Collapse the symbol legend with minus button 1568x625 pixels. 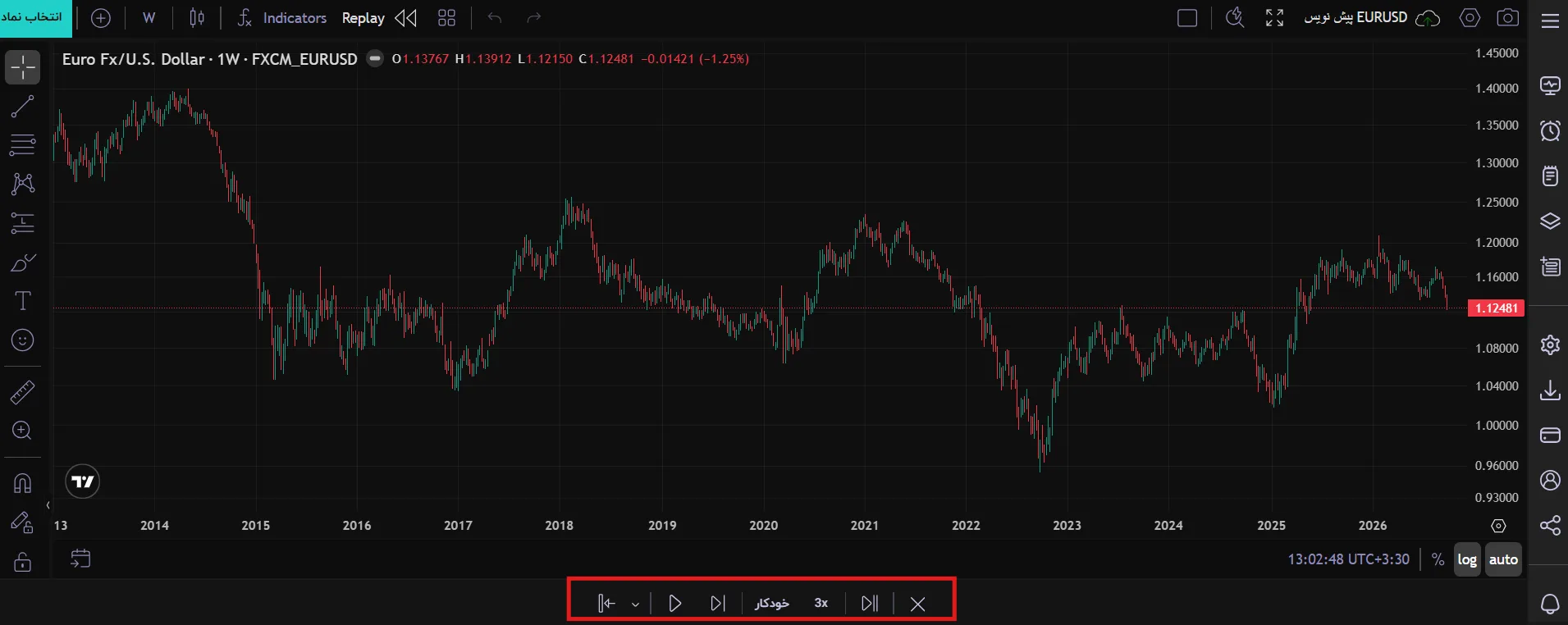pos(374,59)
